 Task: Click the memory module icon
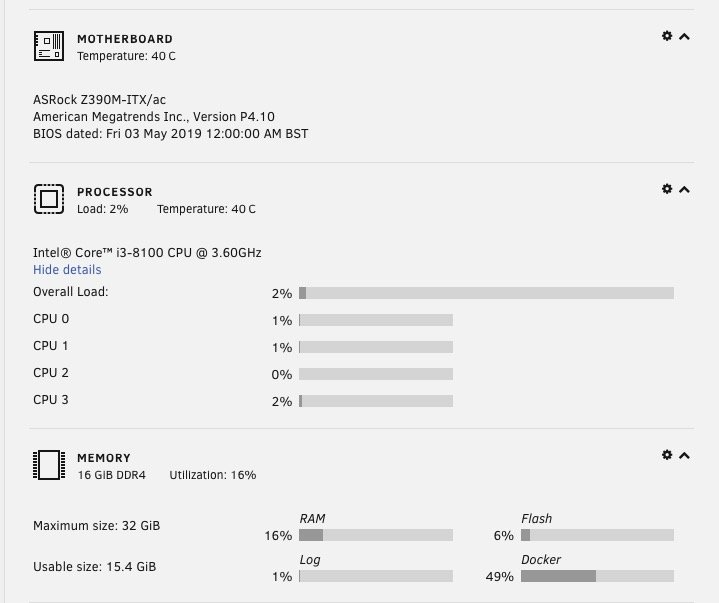click(49, 465)
